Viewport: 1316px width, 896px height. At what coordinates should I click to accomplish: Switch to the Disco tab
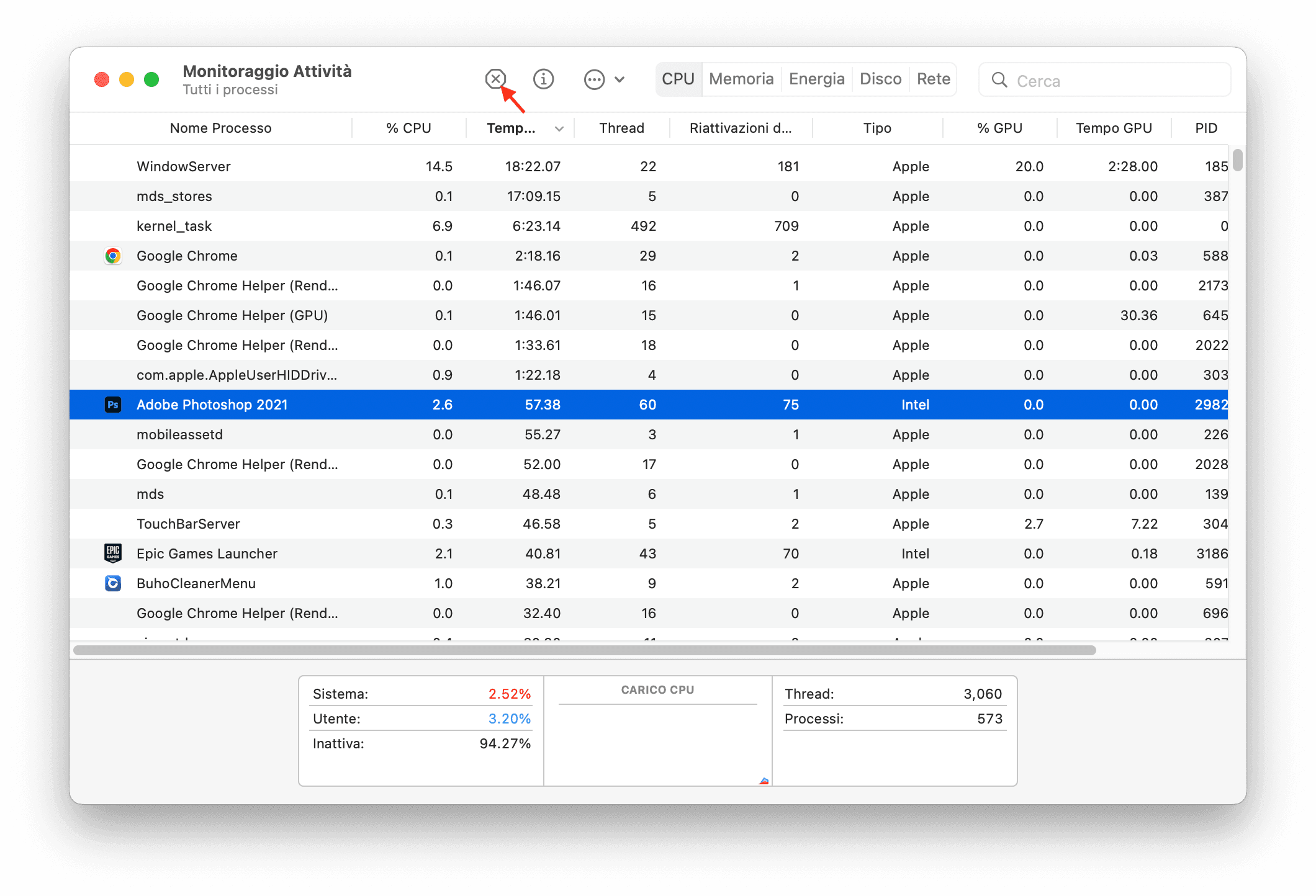pyautogui.click(x=881, y=79)
